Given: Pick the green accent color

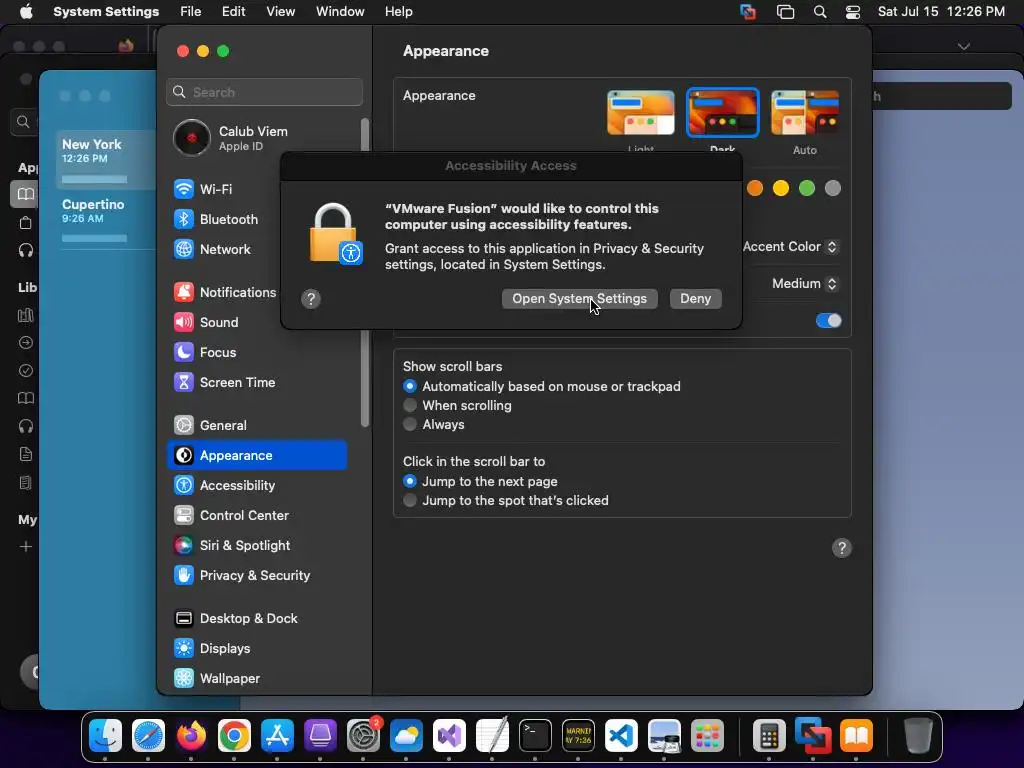Looking at the screenshot, I should [807, 189].
